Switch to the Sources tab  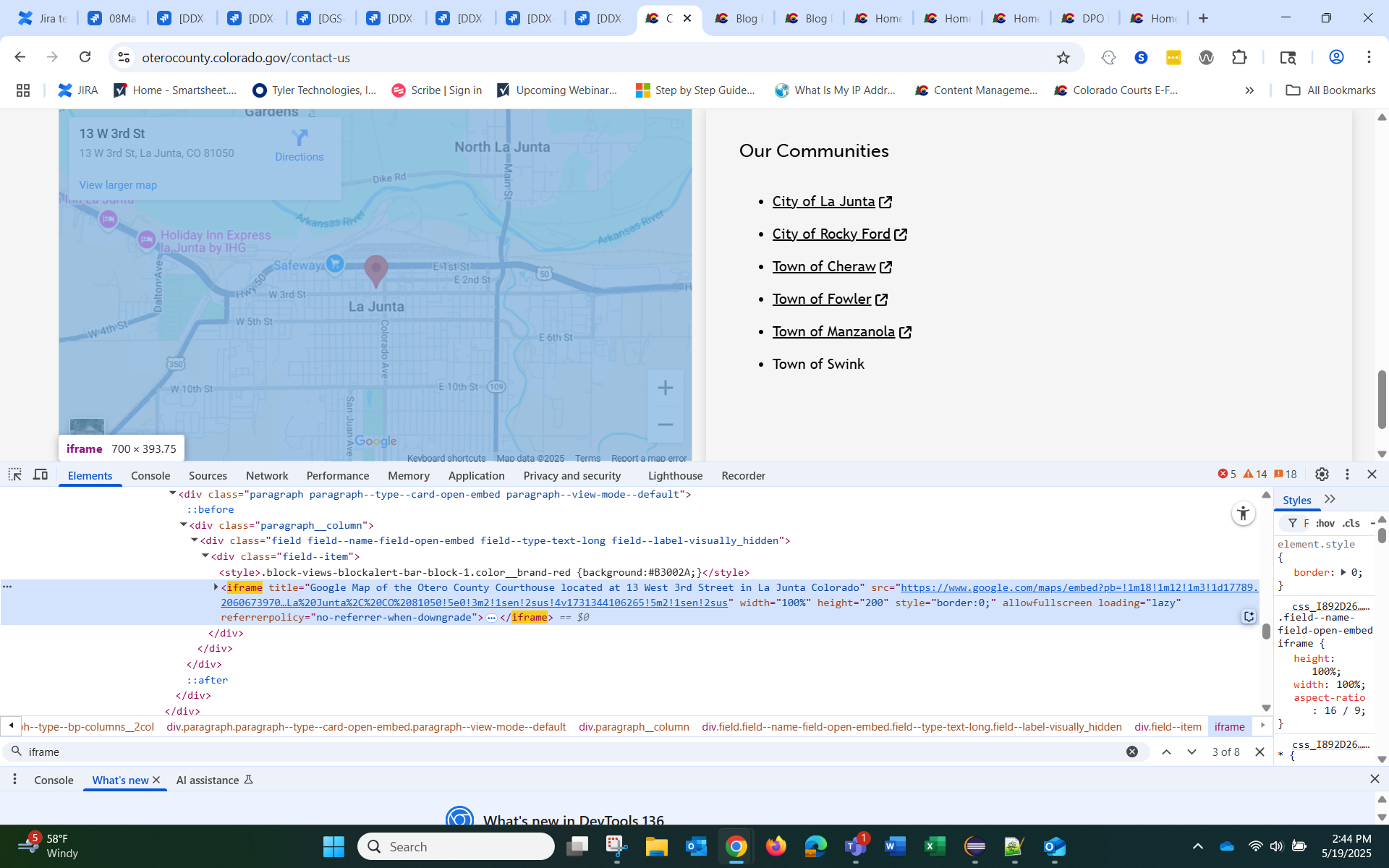pos(208,475)
